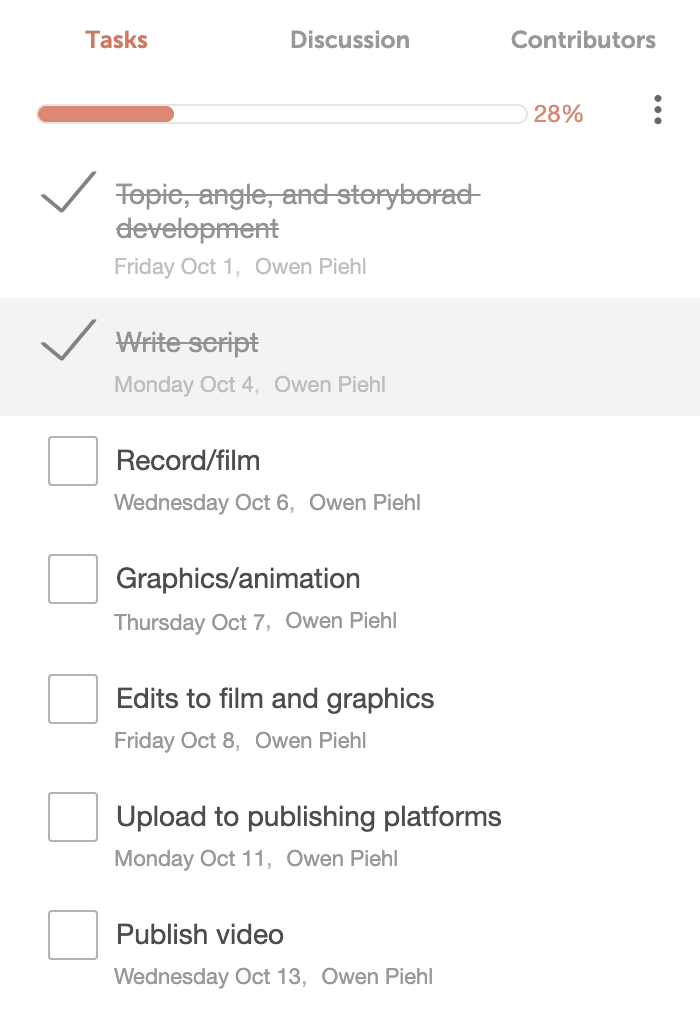Click the 28% progress bar
Viewport: 700px width, 1024px height.
click(x=283, y=113)
